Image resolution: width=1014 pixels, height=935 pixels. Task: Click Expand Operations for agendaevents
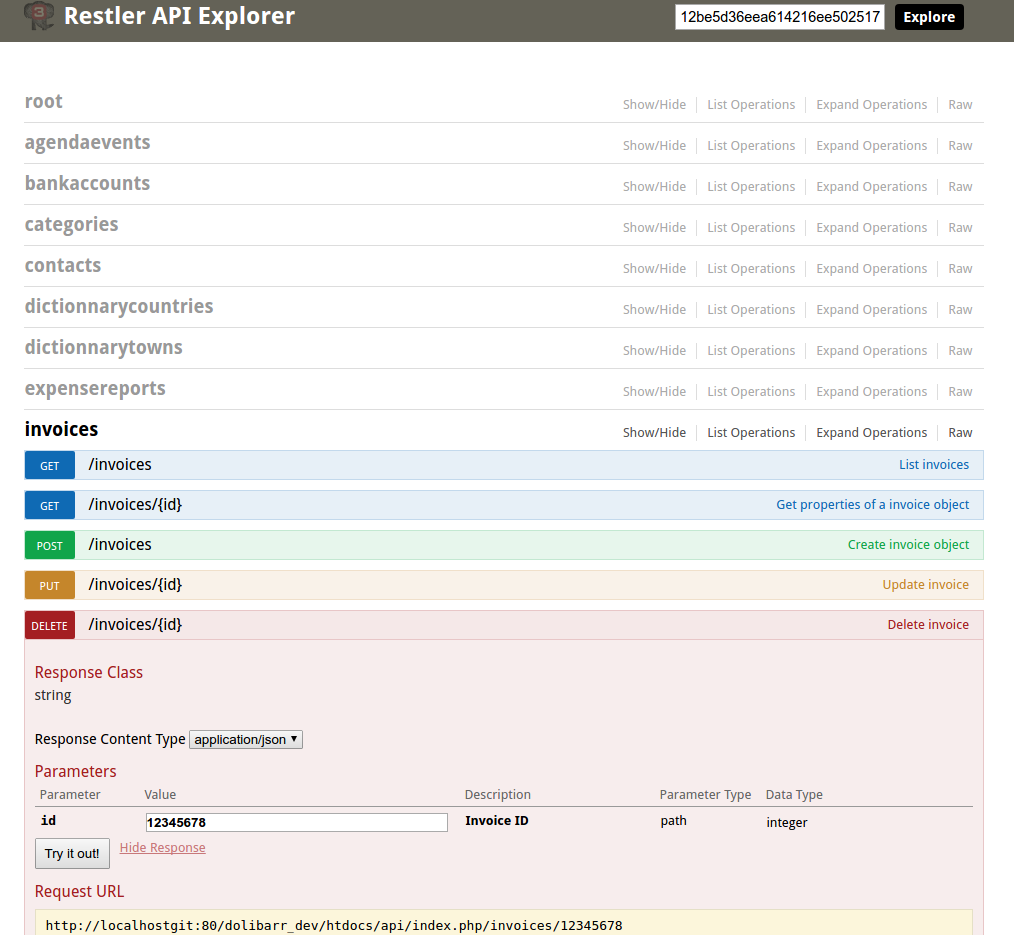871,145
